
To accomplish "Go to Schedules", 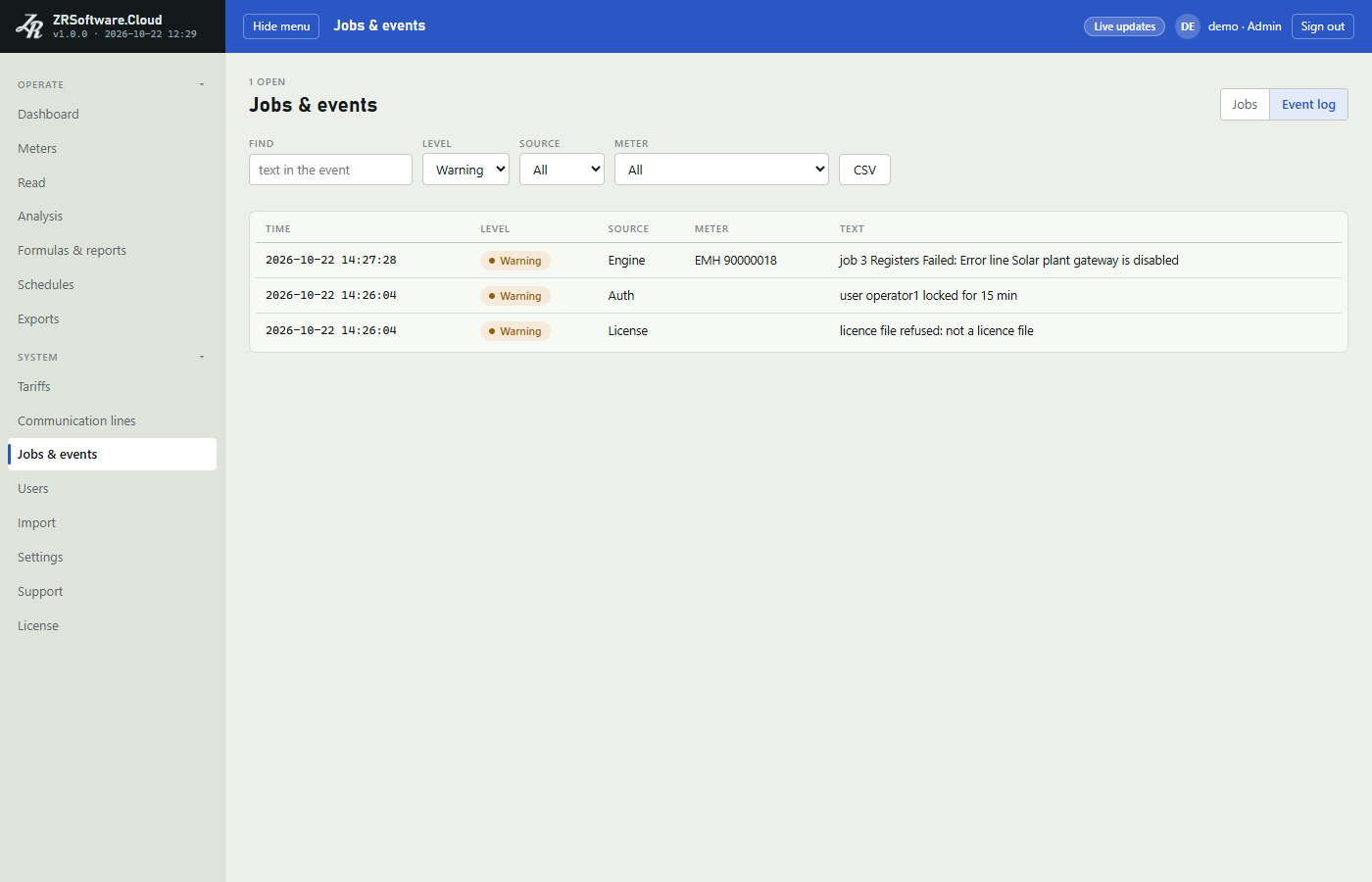I will (x=112, y=285).
